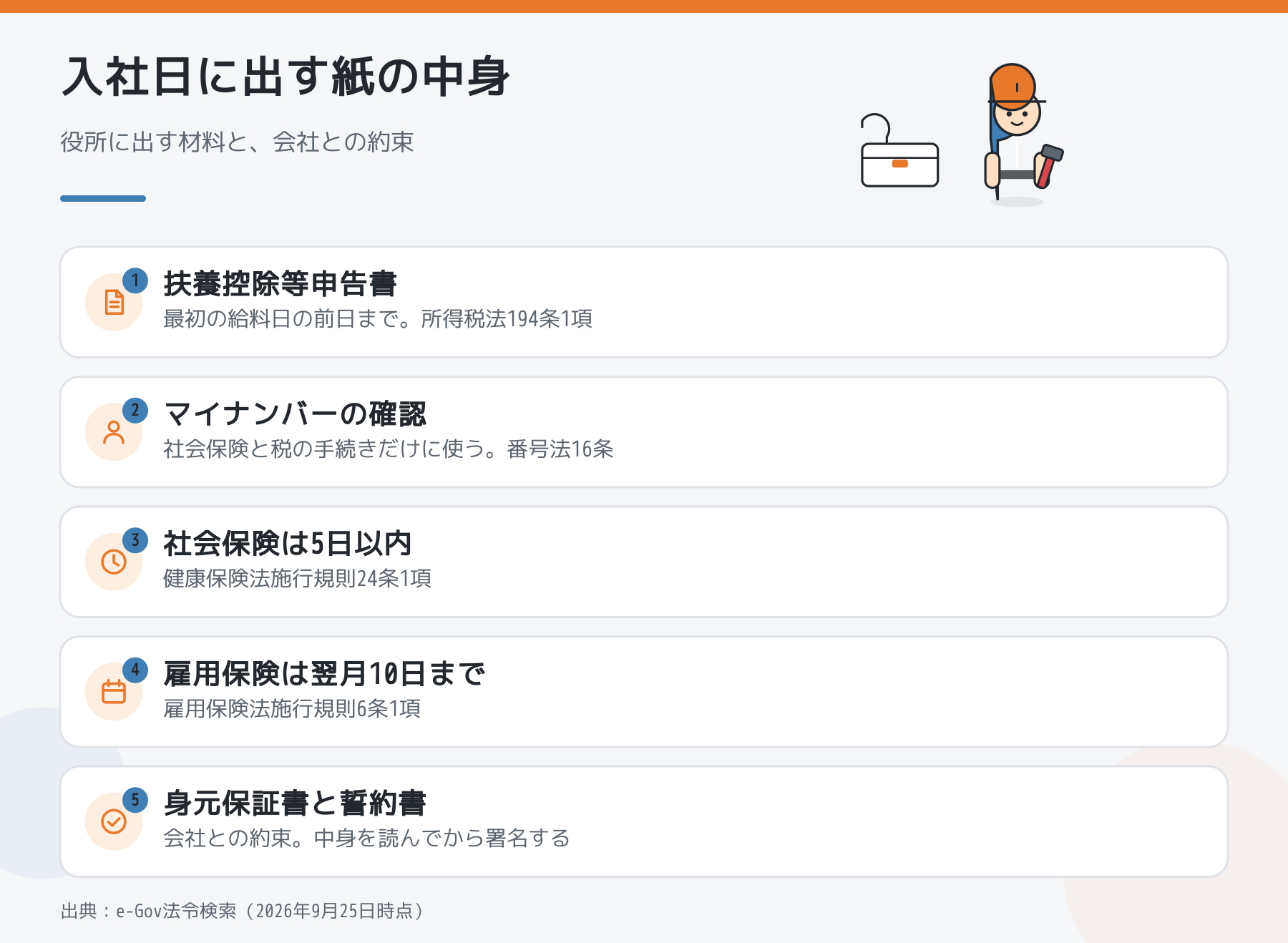Select the heading 雇用保険は翌月10日まで

coord(324,674)
